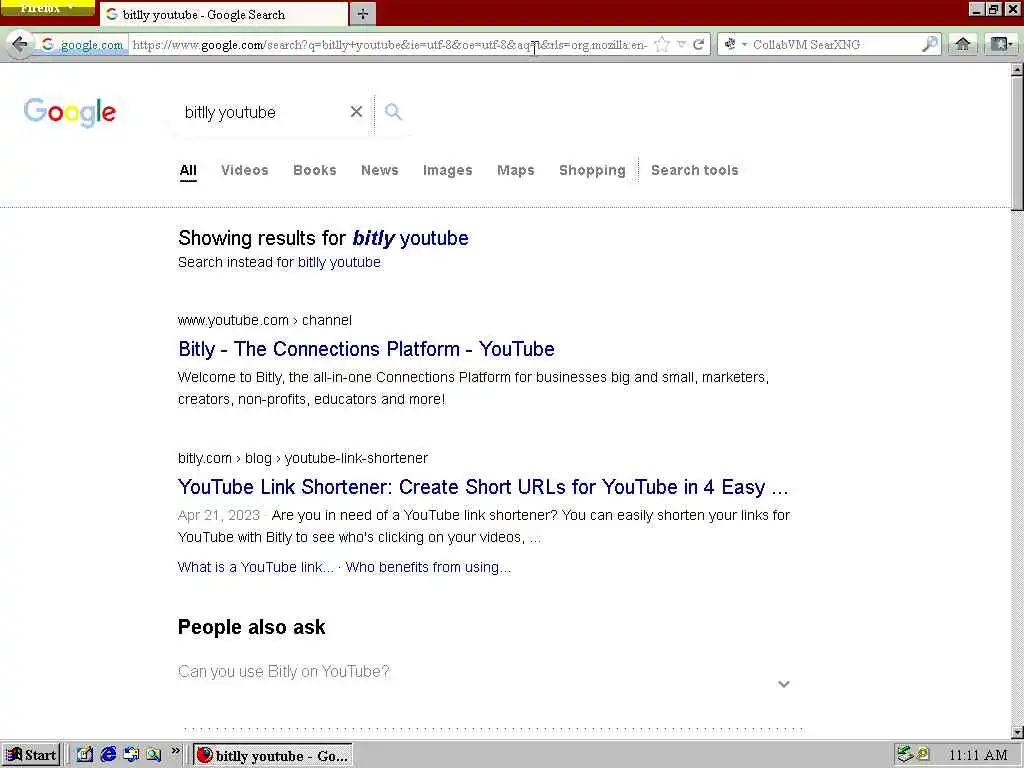
Task: Click the network tray icon
Action: point(904,754)
